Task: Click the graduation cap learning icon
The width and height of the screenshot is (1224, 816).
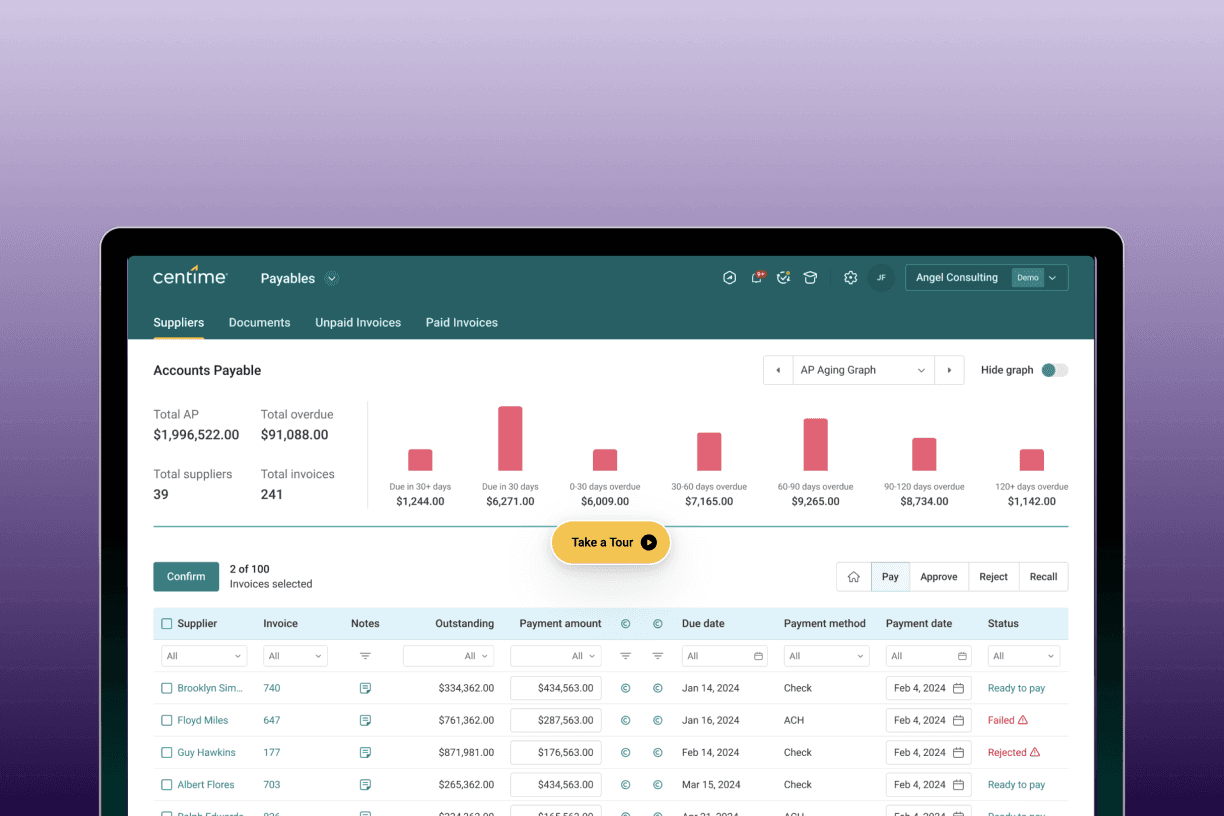Action: click(810, 278)
